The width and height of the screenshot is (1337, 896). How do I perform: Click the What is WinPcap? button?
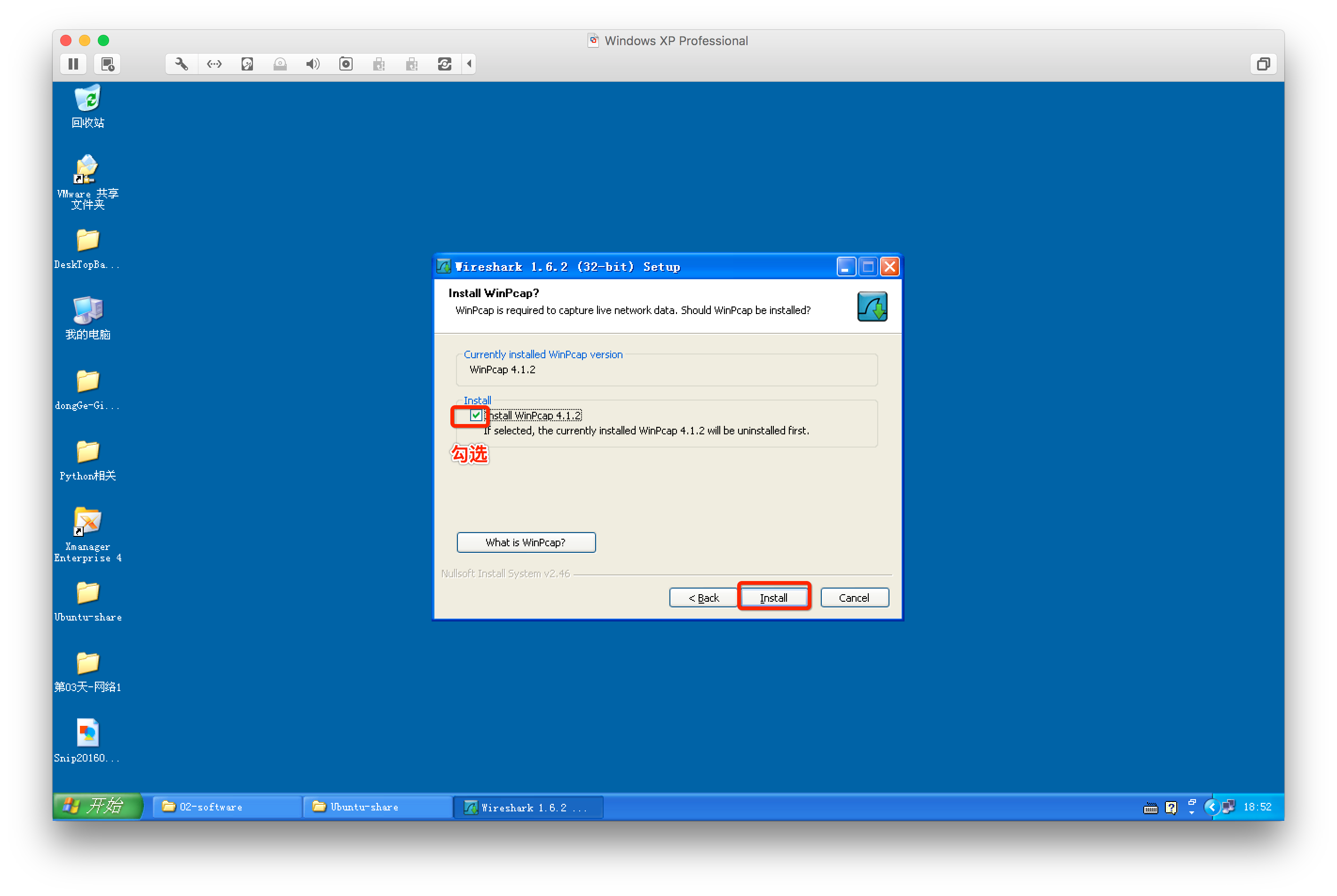tap(526, 542)
